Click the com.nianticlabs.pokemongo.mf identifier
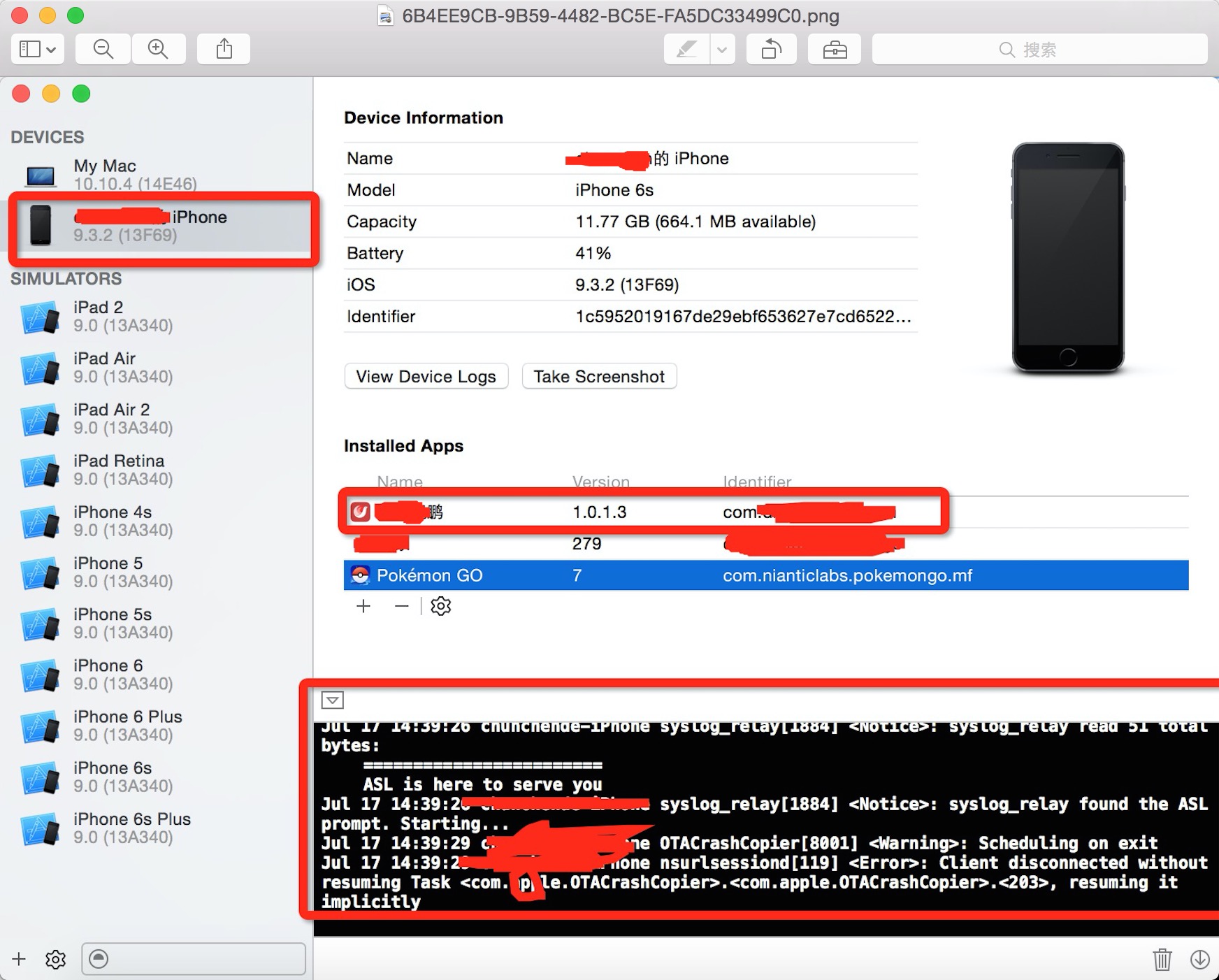The height and width of the screenshot is (980, 1219). tap(847, 575)
